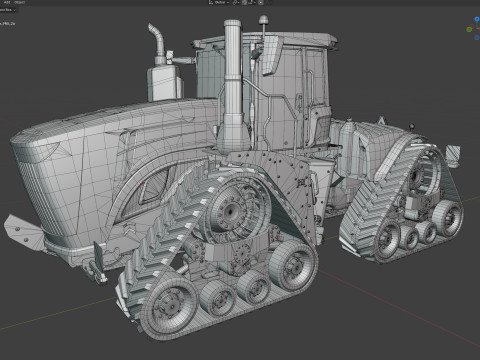Open the Object menu in viewport header
Image resolution: width=480 pixels, height=360 pixels.
[20, 2]
